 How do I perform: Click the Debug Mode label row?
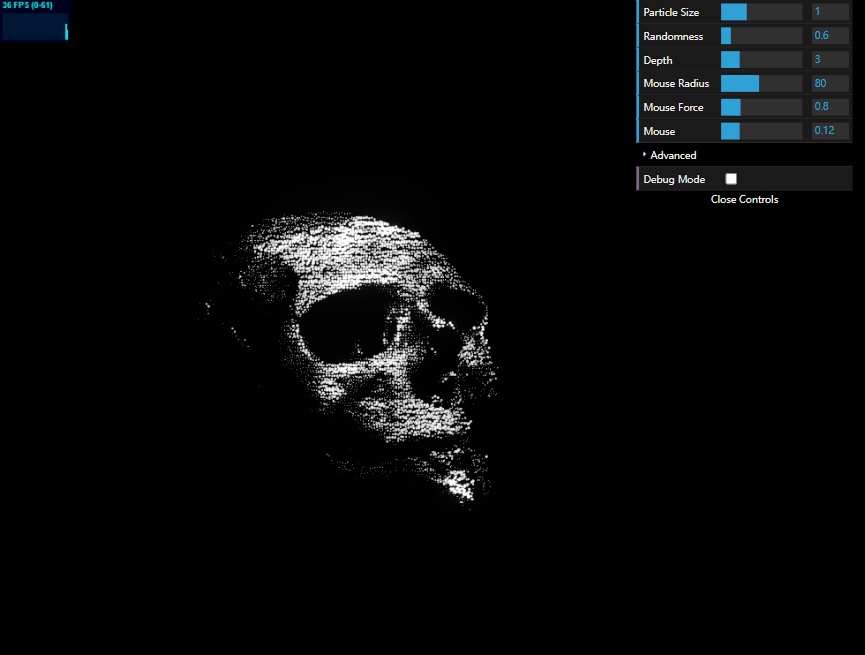pos(745,179)
